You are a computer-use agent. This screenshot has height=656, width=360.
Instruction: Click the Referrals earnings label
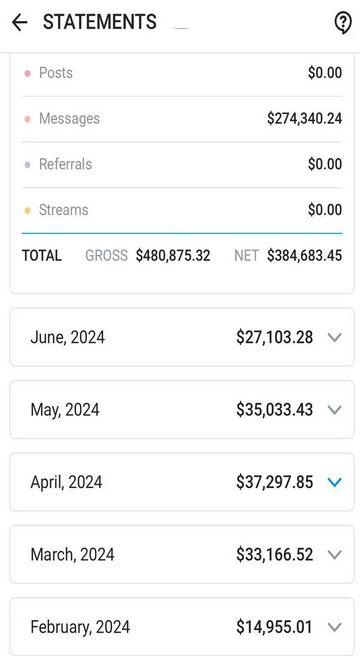(65, 164)
